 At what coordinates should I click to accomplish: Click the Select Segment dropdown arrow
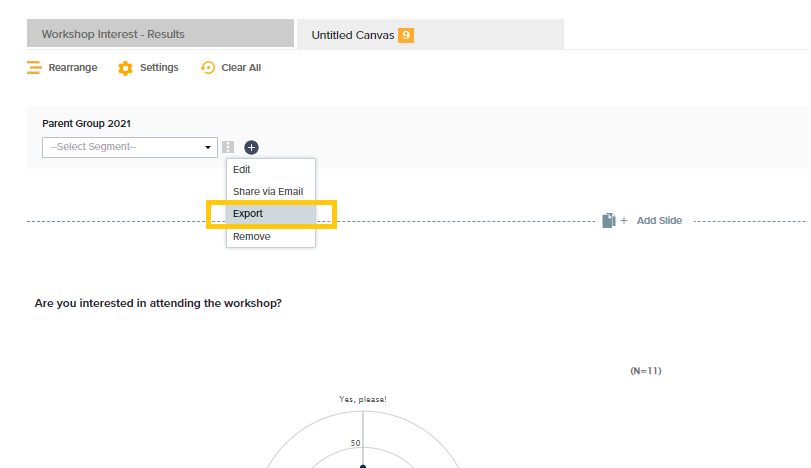[208, 147]
